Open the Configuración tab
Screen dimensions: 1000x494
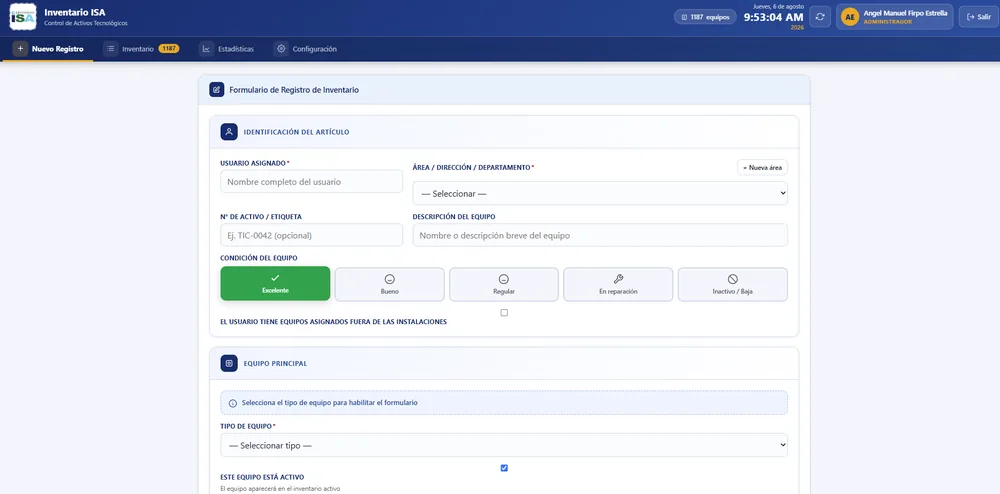[305, 49]
